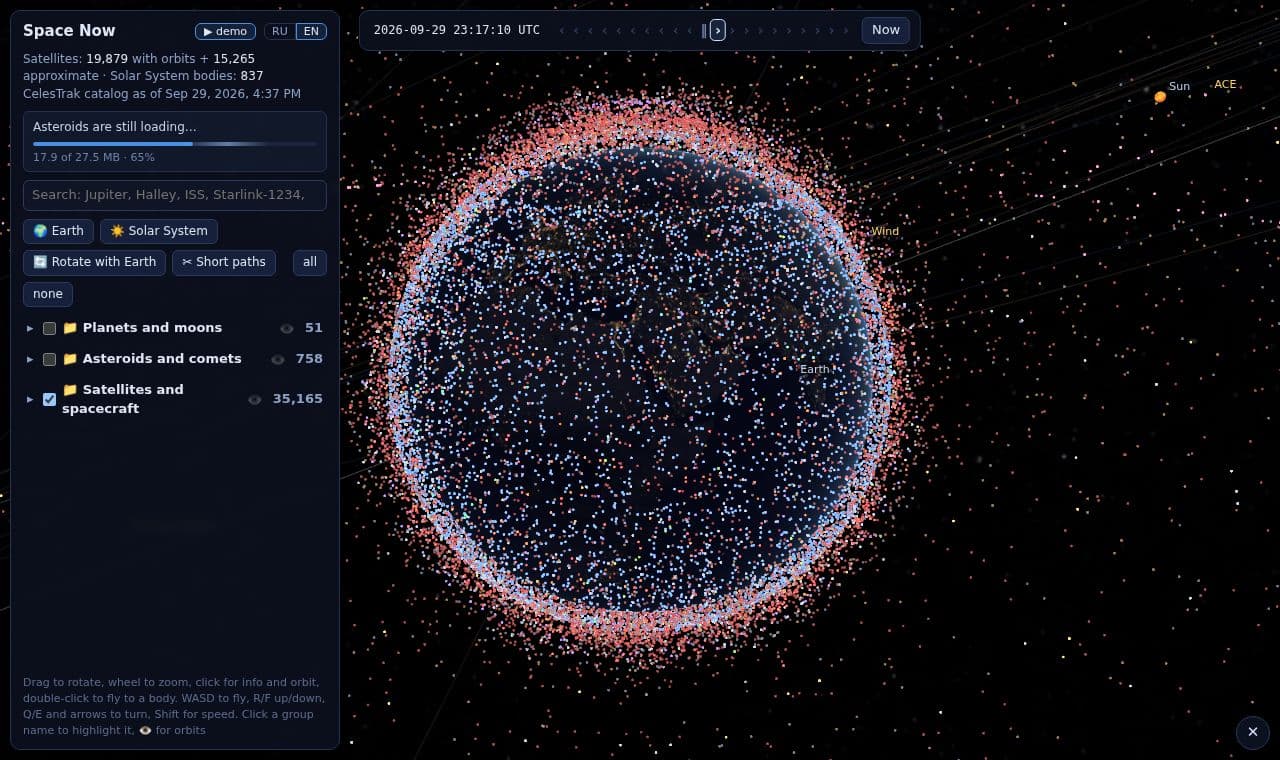Click the 758 asteroid count

pyautogui.click(x=310, y=359)
